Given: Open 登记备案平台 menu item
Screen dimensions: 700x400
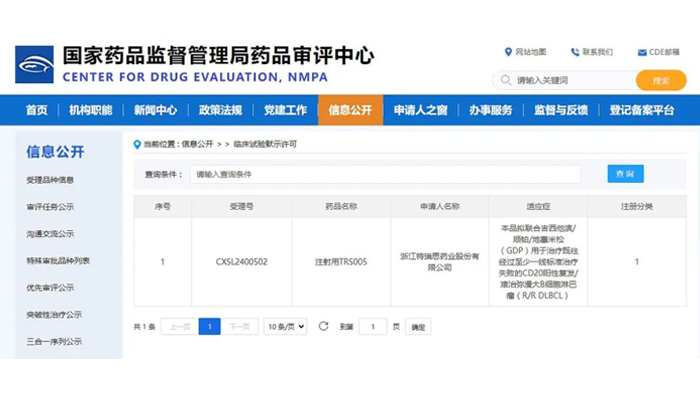Looking at the screenshot, I should coord(642,110).
